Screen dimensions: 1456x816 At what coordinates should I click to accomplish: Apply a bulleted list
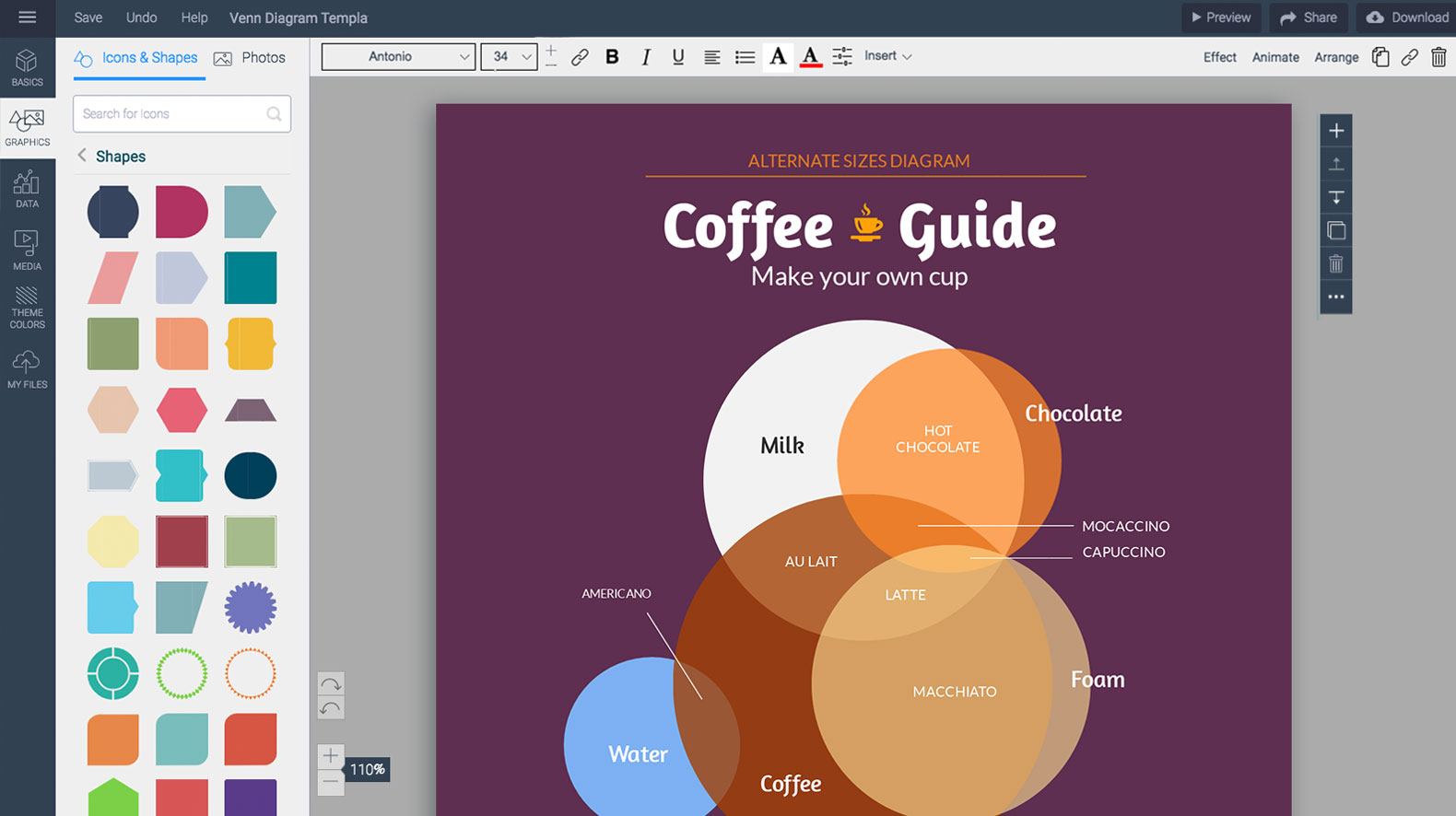tap(745, 57)
